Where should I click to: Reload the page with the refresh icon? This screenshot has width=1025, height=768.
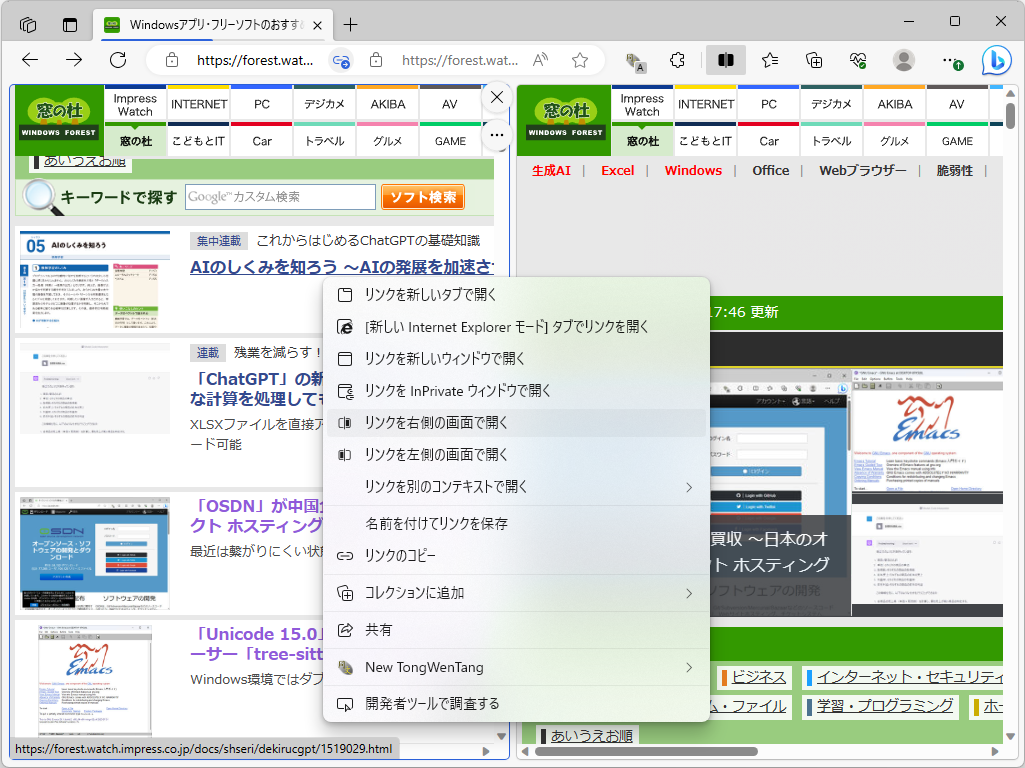point(118,60)
